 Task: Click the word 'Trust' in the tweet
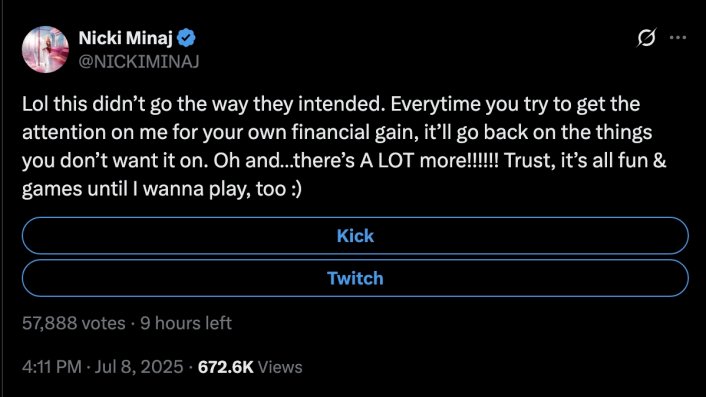(x=529, y=161)
